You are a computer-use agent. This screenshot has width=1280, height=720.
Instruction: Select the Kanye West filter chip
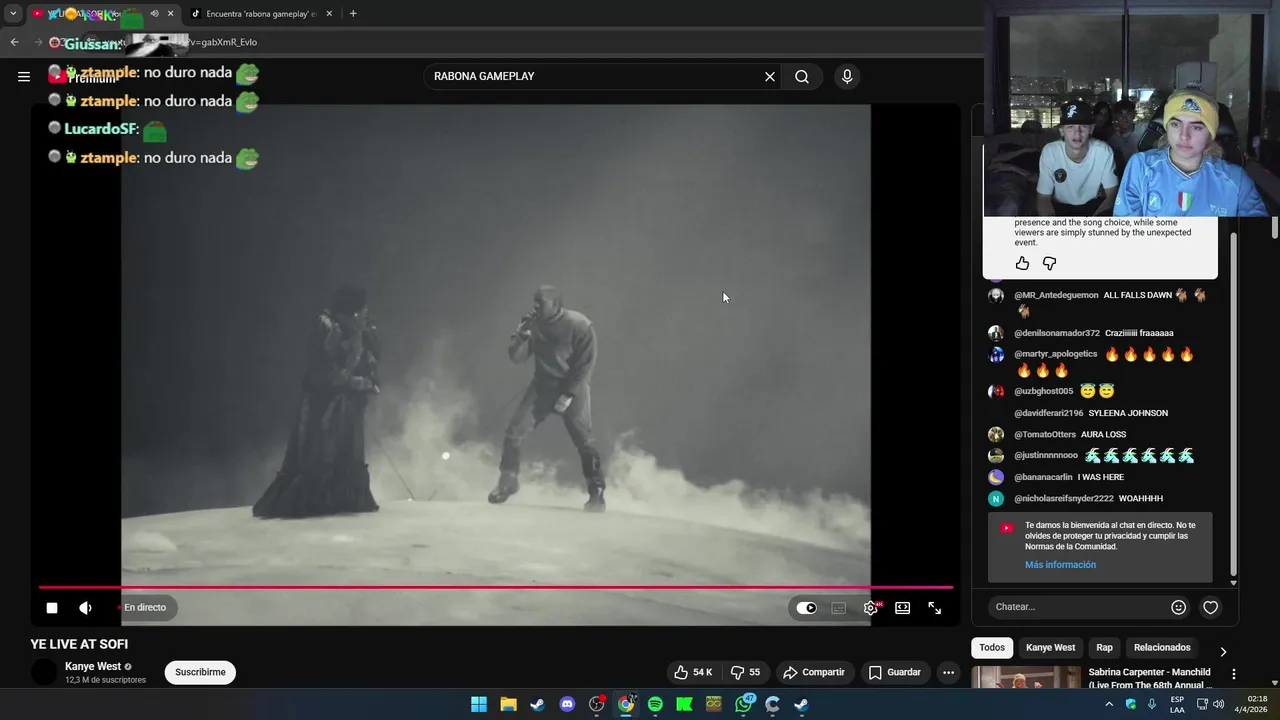click(1050, 648)
